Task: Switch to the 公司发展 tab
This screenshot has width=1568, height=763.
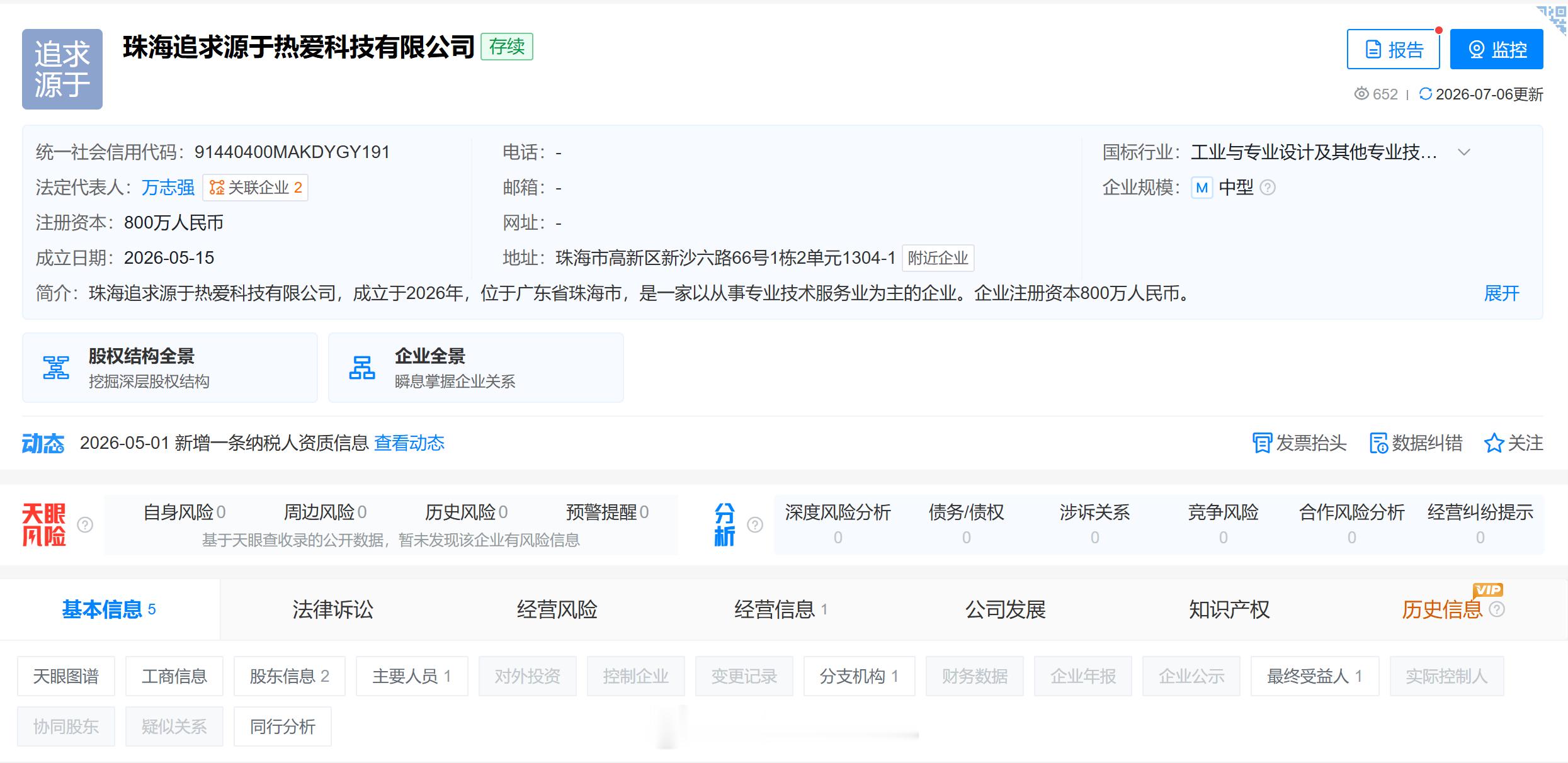Action: pyautogui.click(x=1005, y=609)
